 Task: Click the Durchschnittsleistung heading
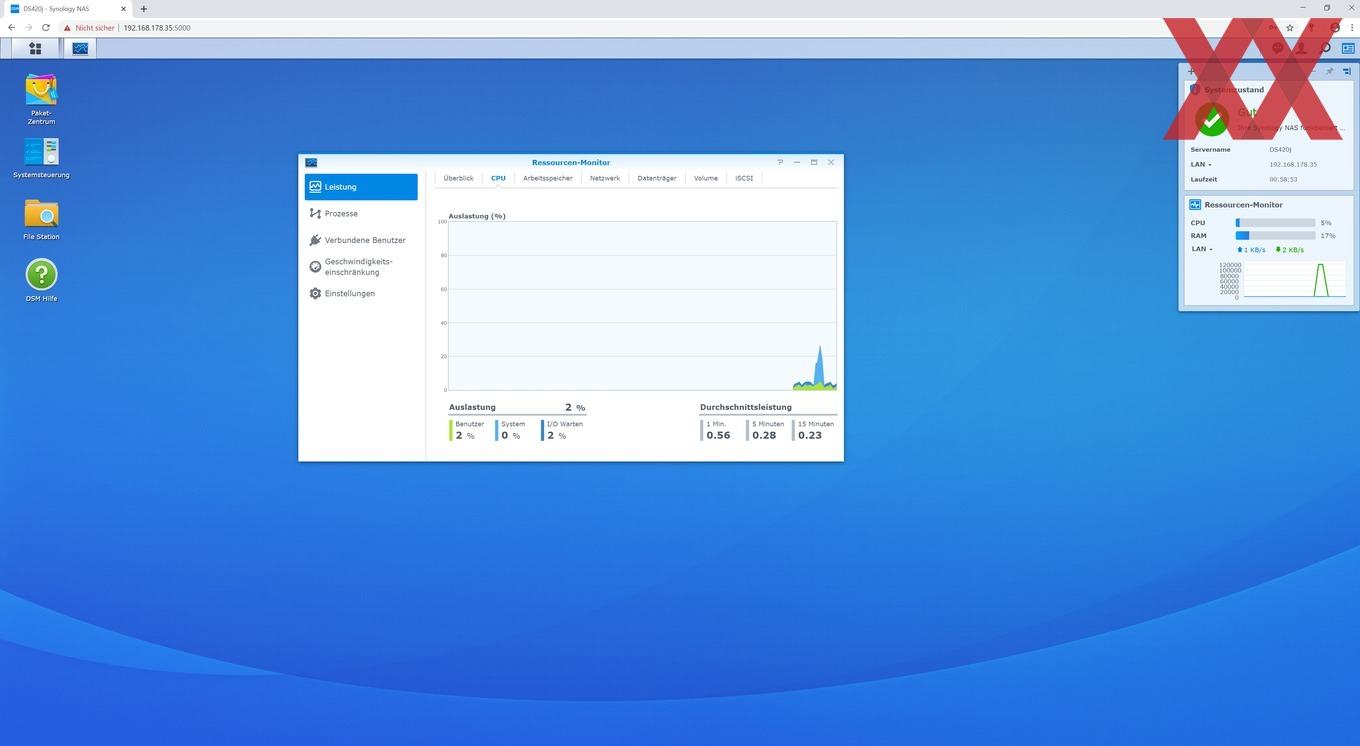[746, 407]
